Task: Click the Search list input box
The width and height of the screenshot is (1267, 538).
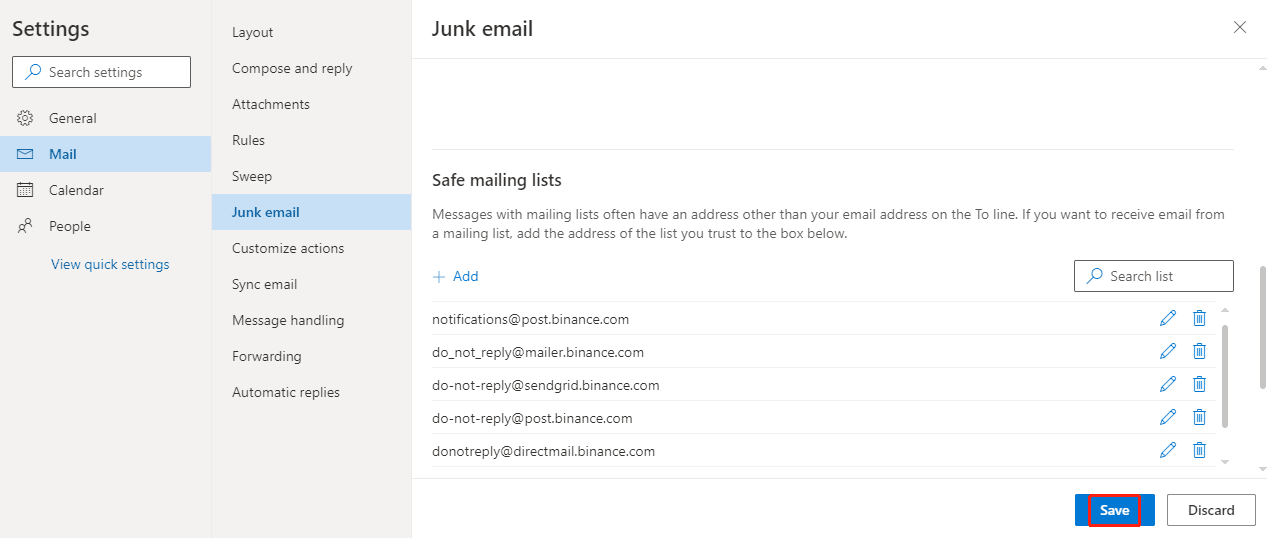Action: click(x=1154, y=276)
